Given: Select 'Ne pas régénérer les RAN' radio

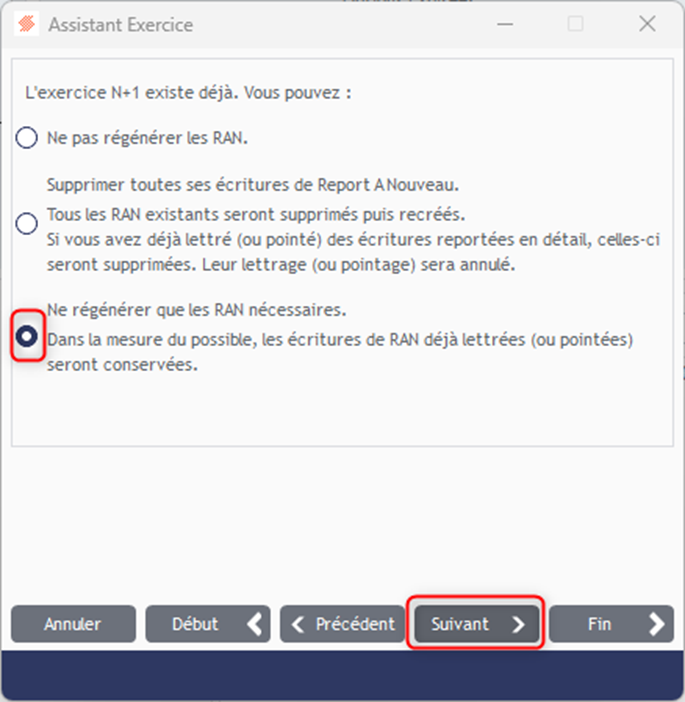Looking at the screenshot, I should pyautogui.click(x=26, y=137).
